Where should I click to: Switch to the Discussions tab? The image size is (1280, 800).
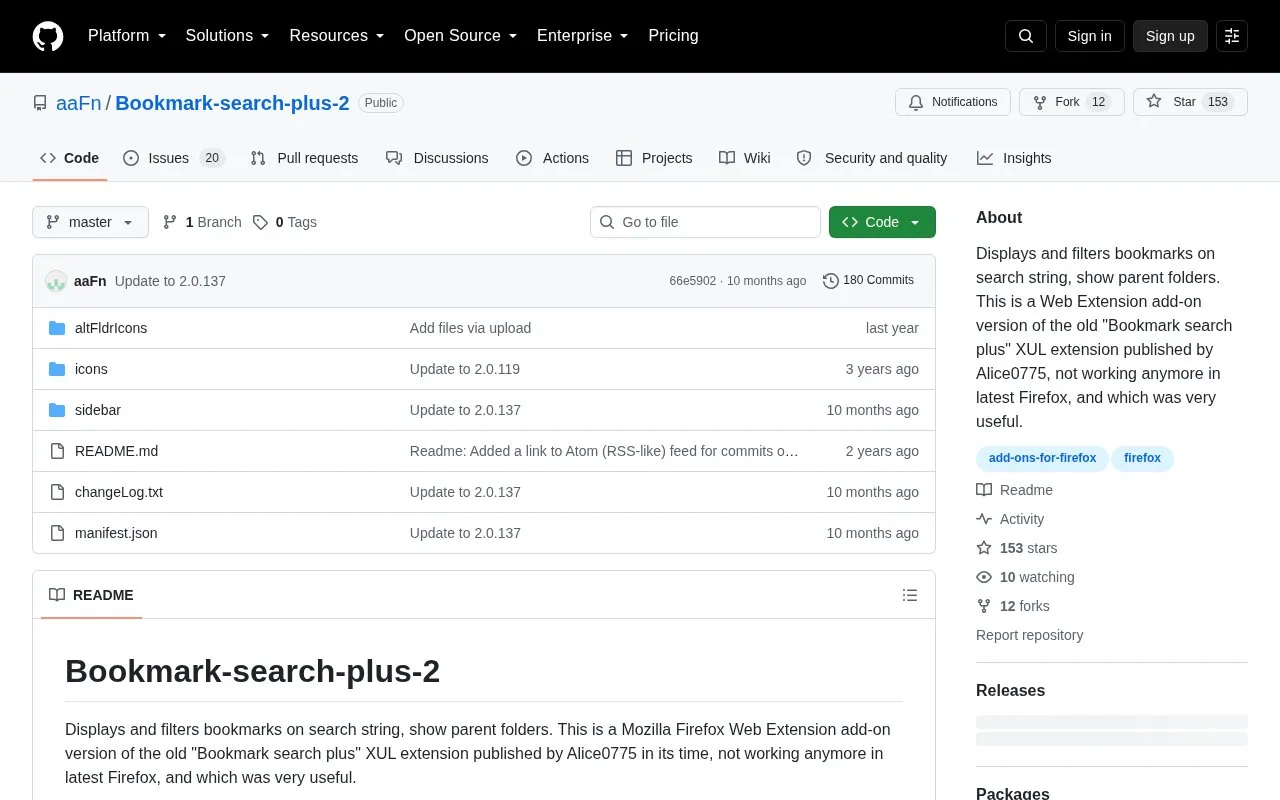click(x=437, y=158)
